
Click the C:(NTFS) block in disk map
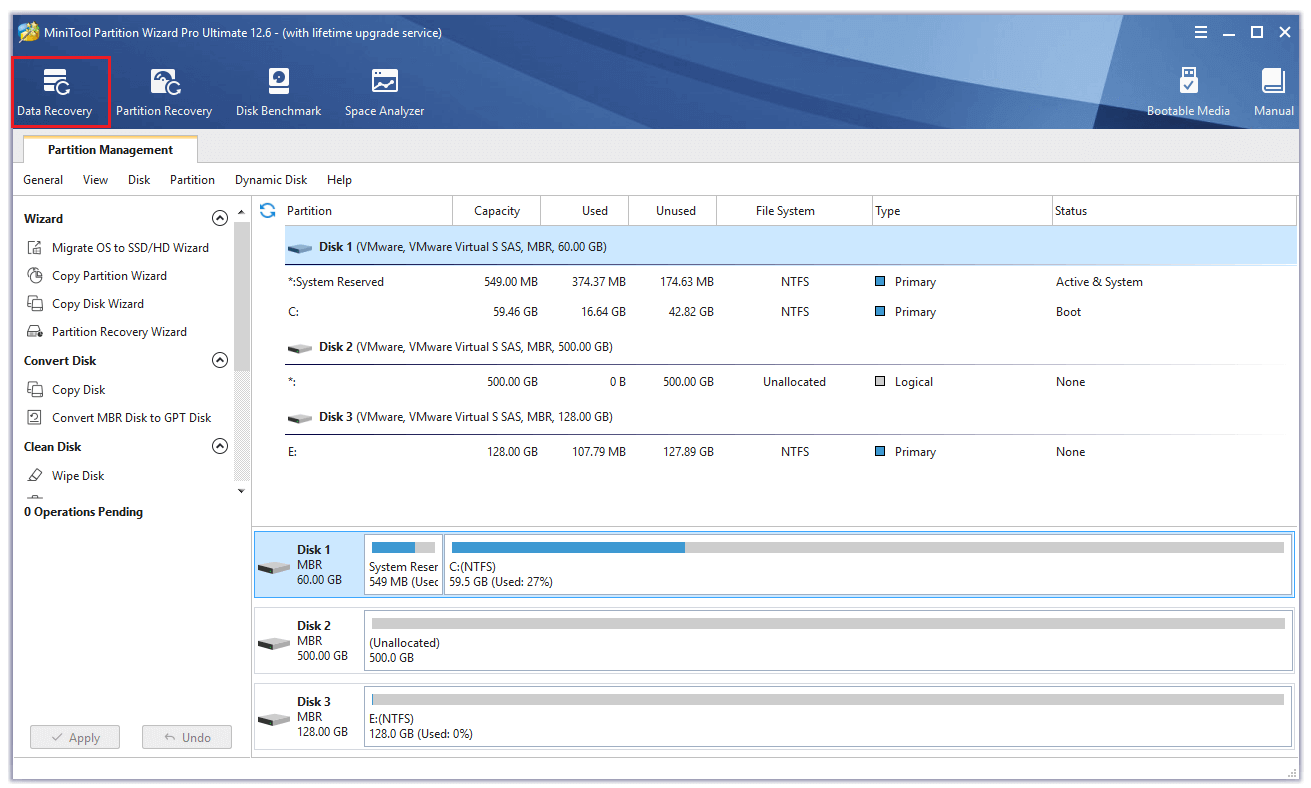pyautogui.click(x=868, y=564)
